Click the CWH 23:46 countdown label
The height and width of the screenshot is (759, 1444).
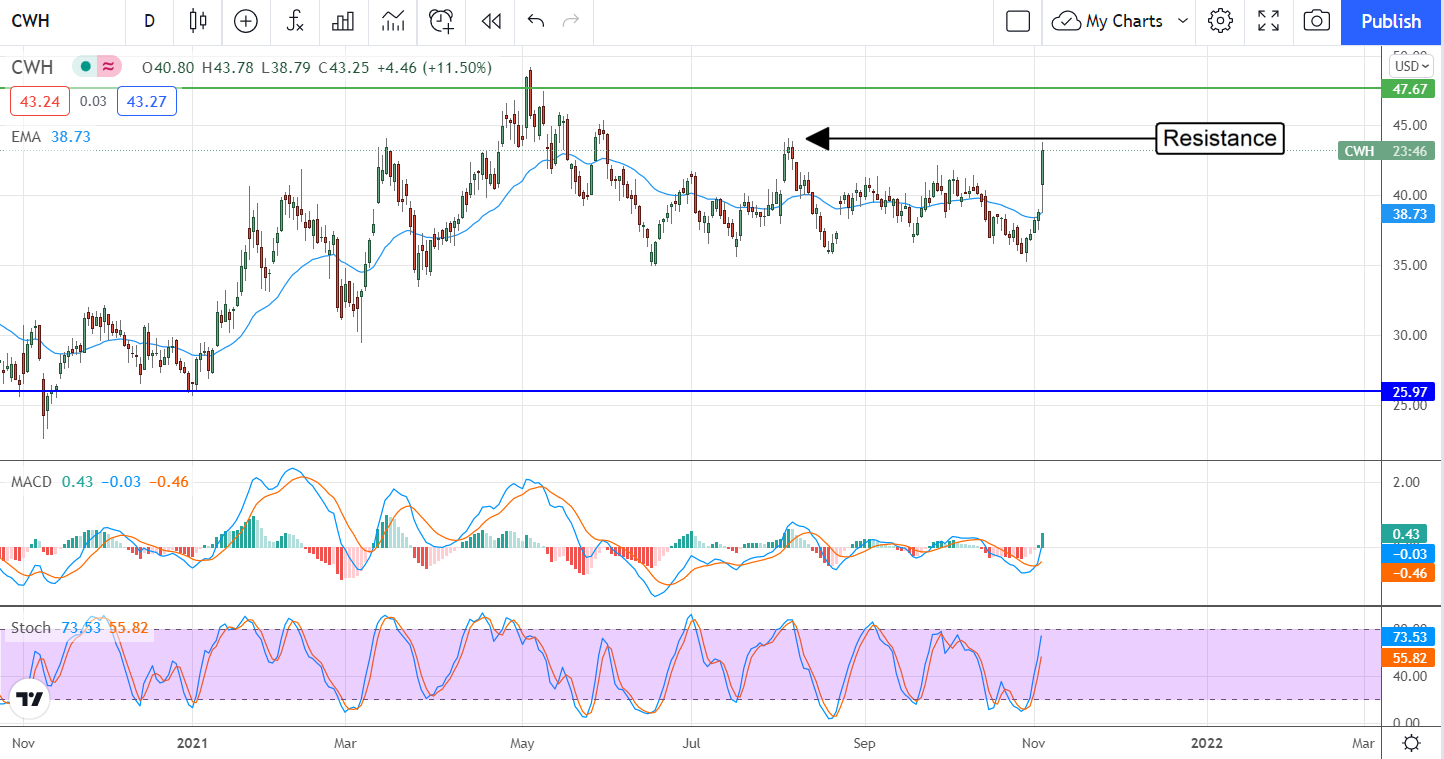coord(1386,151)
